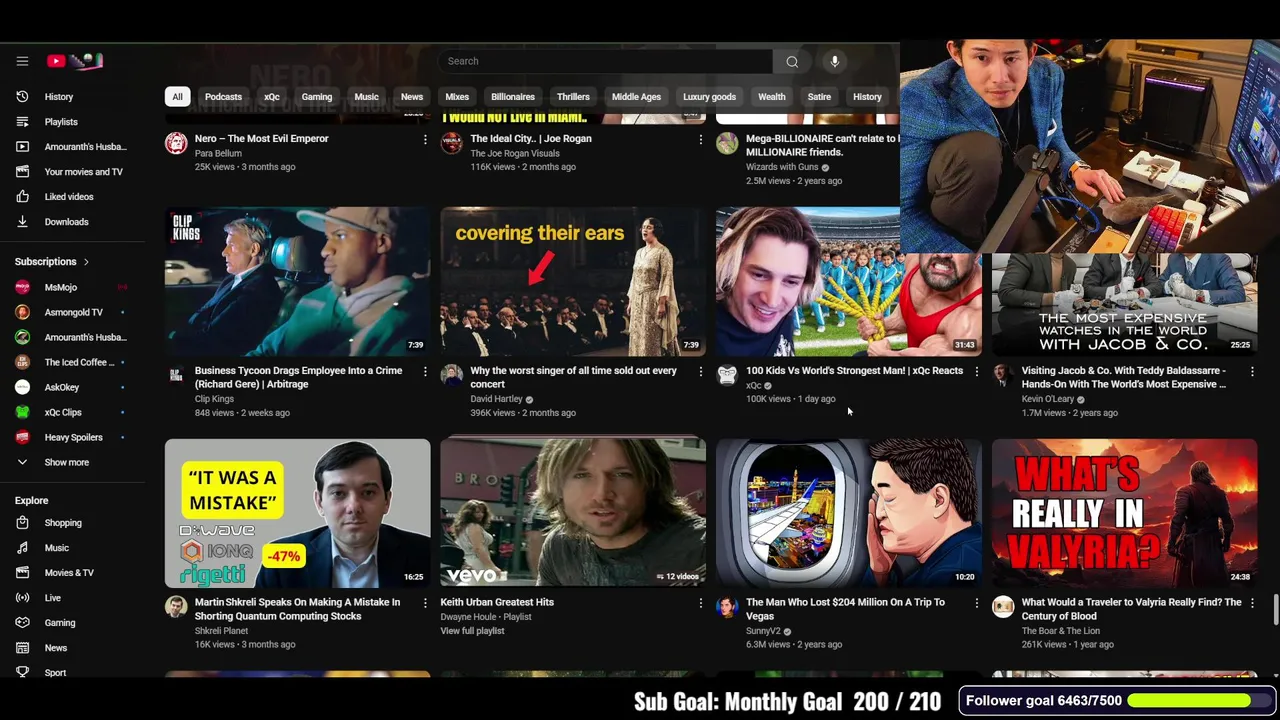The width and height of the screenshot is (1280, 720).
Task: Select the Gaming filter chip
Action: [x=317, y=97]
